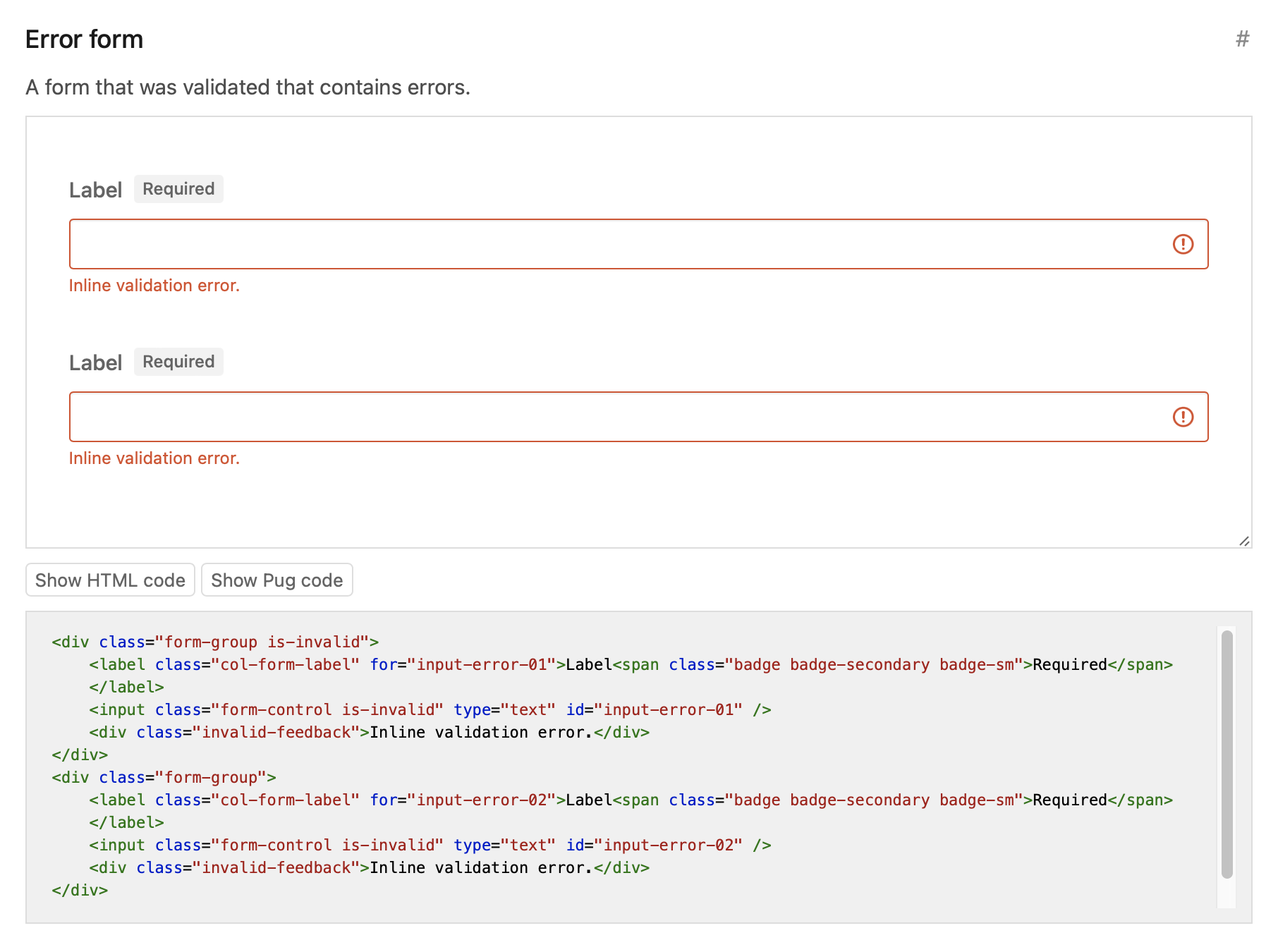Select the invalid-feedback class in the code
The width and height of the screenshot is (1278, 952).
pyautogui.click(x=277, y=732)
